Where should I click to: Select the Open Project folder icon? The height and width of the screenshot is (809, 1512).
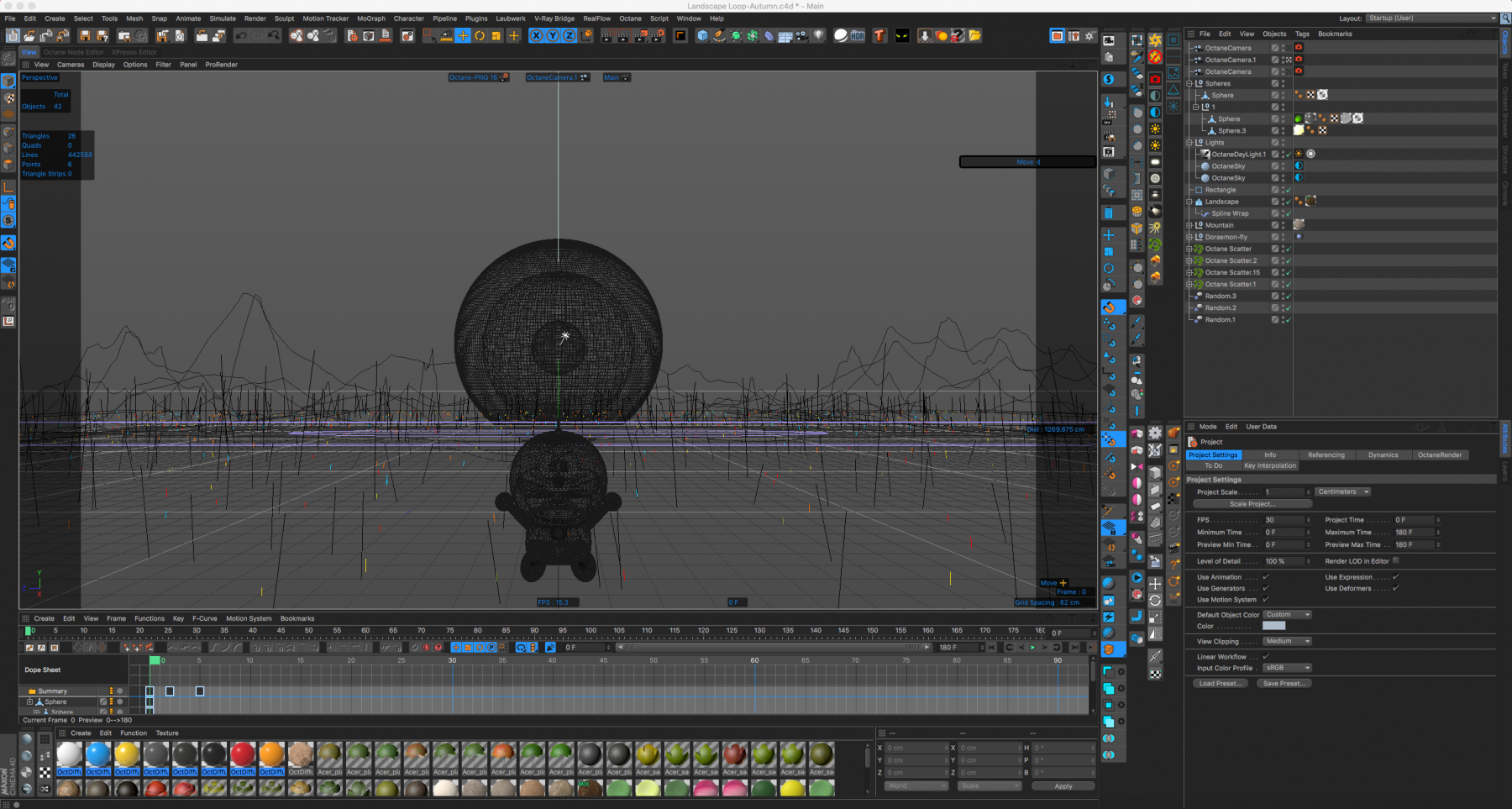[29, 35]
